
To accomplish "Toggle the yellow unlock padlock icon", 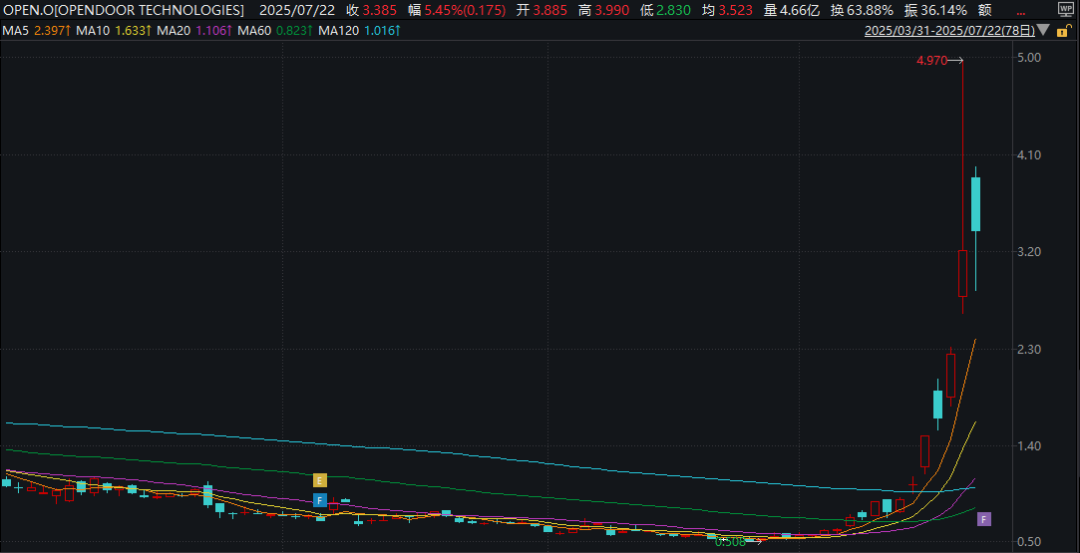I will (x=1066, y=31).
